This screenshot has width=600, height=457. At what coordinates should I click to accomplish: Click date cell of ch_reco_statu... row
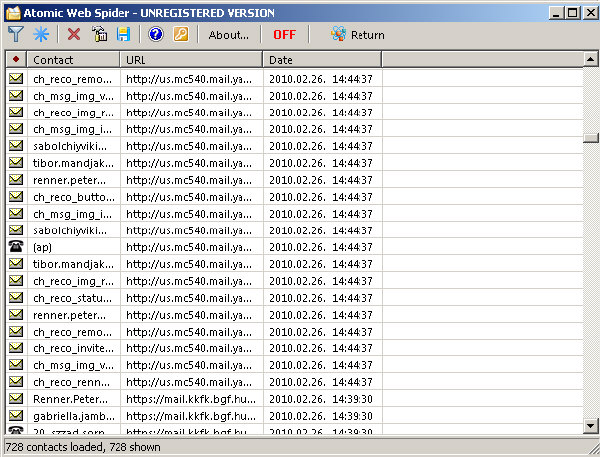pyautogui.click(x=321, y=298)
